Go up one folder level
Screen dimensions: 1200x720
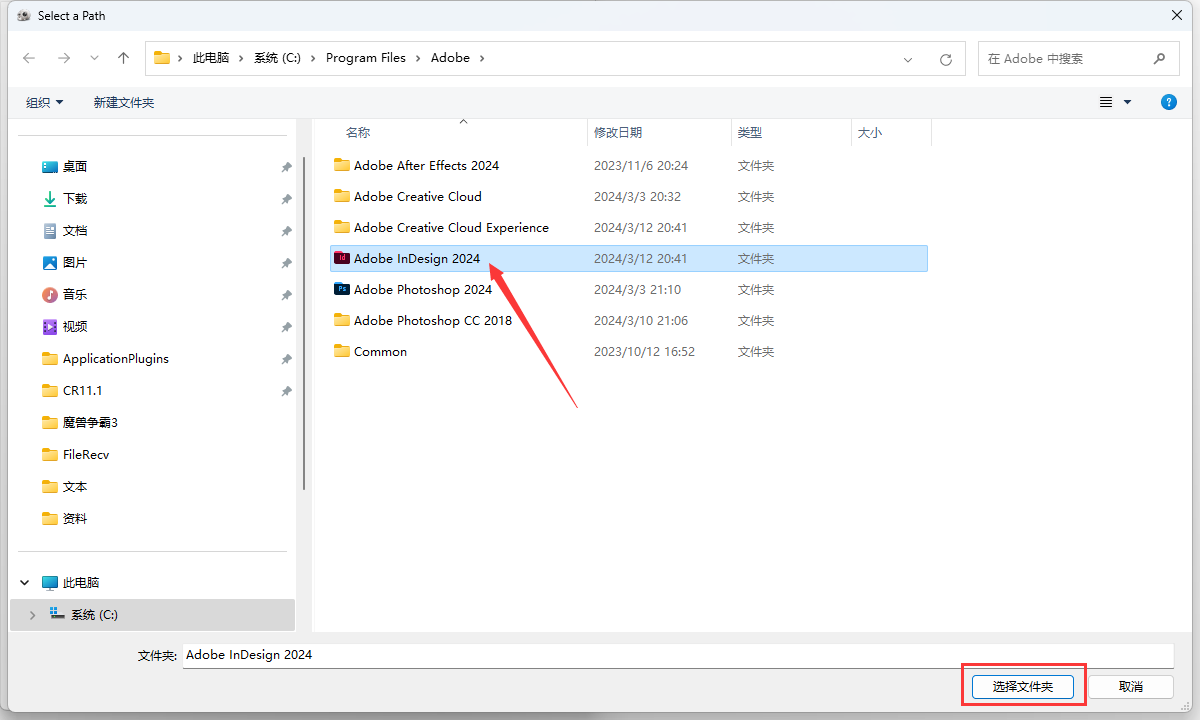[x=123, y=58]
